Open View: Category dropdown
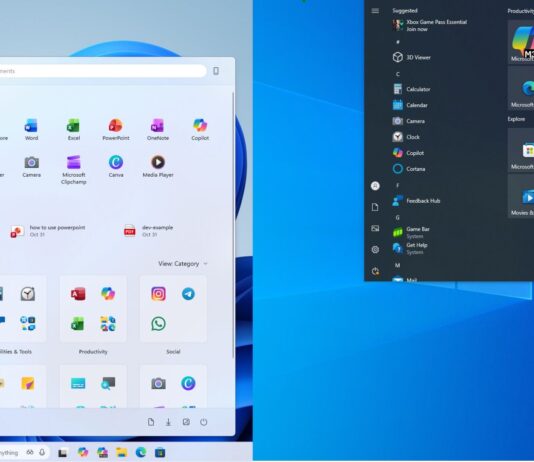 pos(183,264)
